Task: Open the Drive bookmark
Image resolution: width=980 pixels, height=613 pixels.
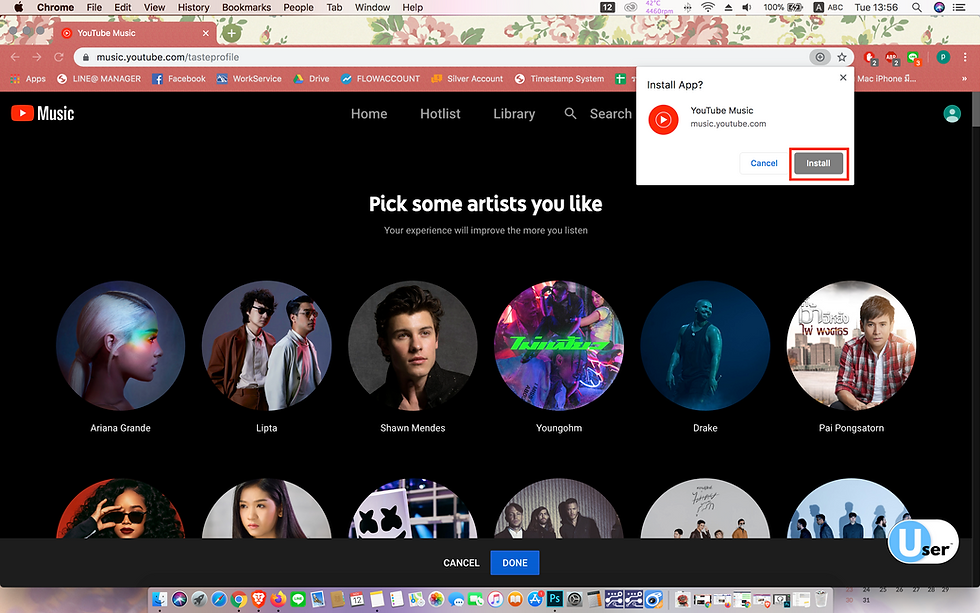Action: [311, 79]
